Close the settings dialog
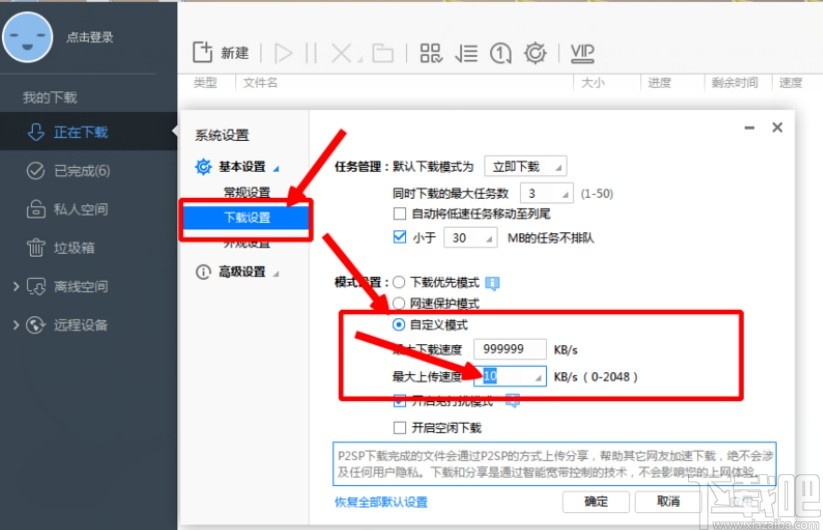 coord(777,128)
